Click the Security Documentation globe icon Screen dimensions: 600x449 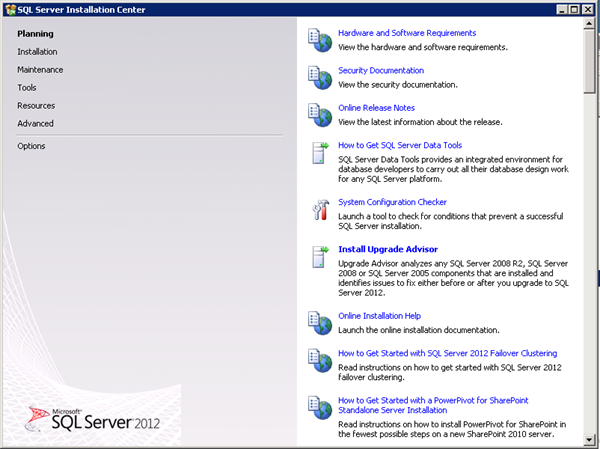[319, 77]
